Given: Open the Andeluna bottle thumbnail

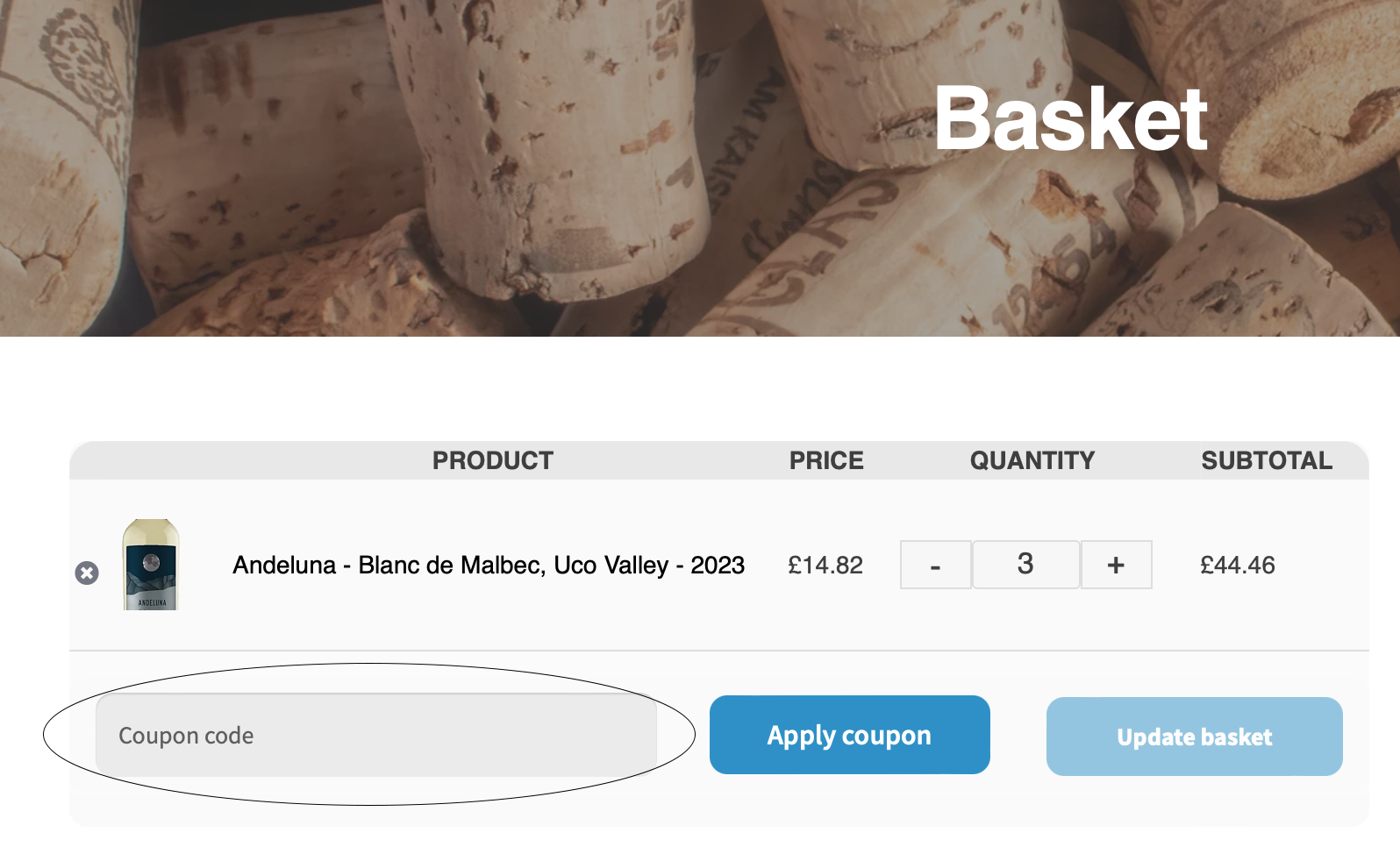Looking at the screenshot, I should [x=151, y=565].
